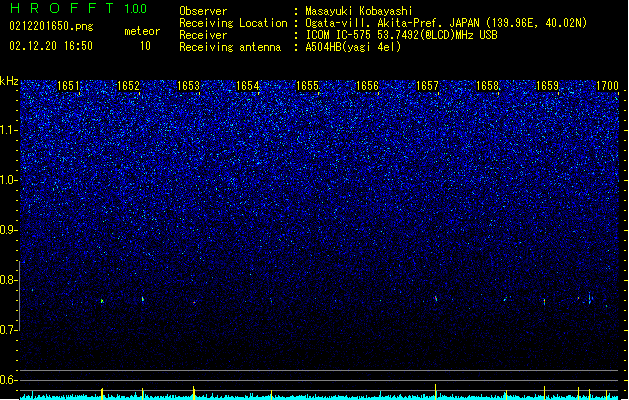Click the date stamp 02.12.20 16:50
629x400 pixels.
click(51, 46)
